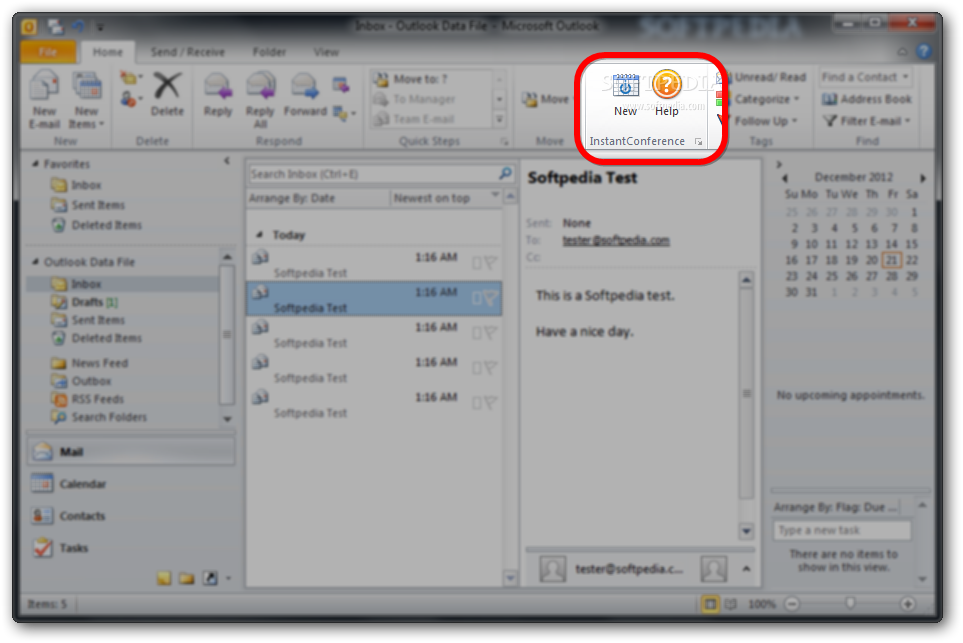Click the zoom slider handle
Screen dimensions: 963x643
point(850,604)
